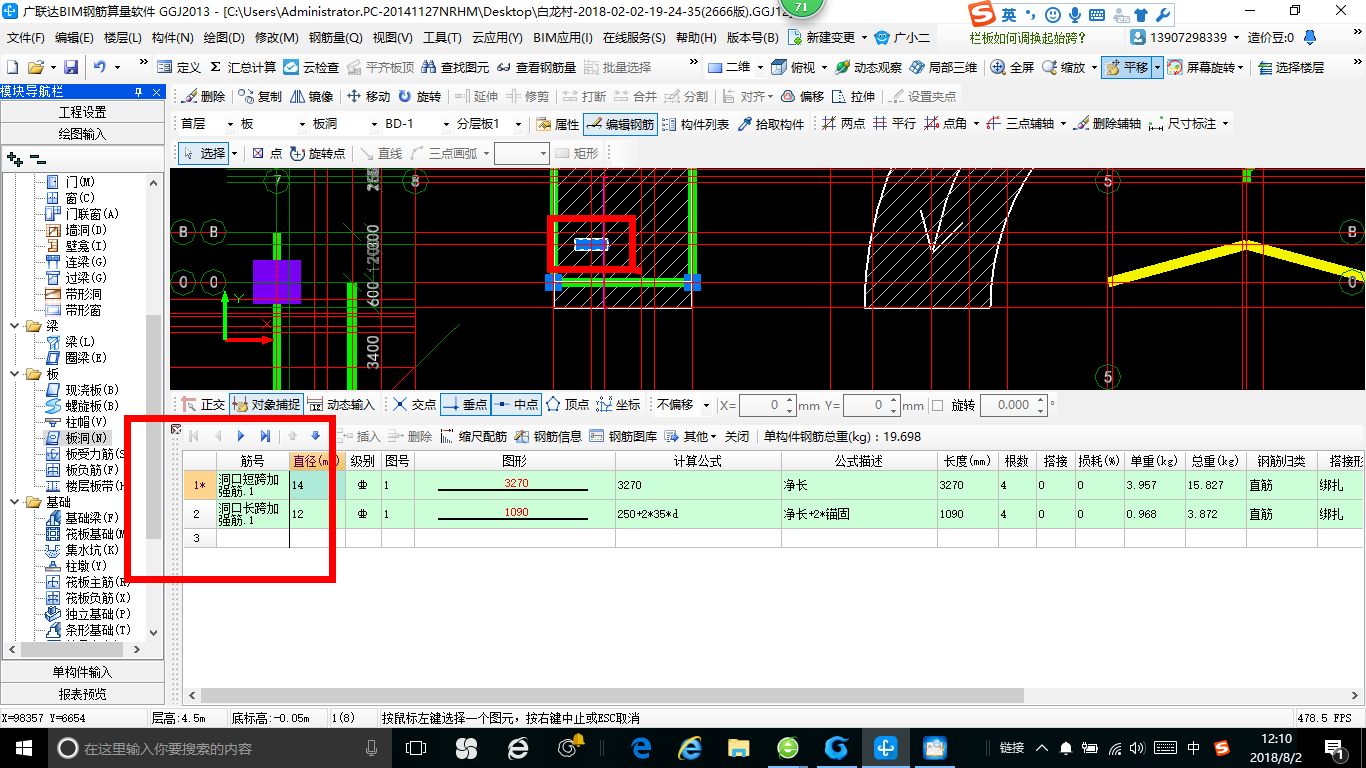
Task: Click 拾取构件 pick component eyedropper
Action: [771, 124]
